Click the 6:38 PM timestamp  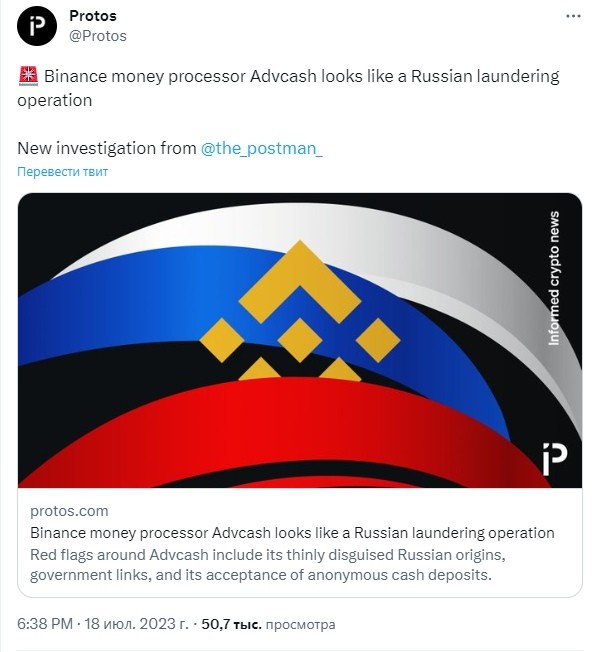click(x=45, y=624)
